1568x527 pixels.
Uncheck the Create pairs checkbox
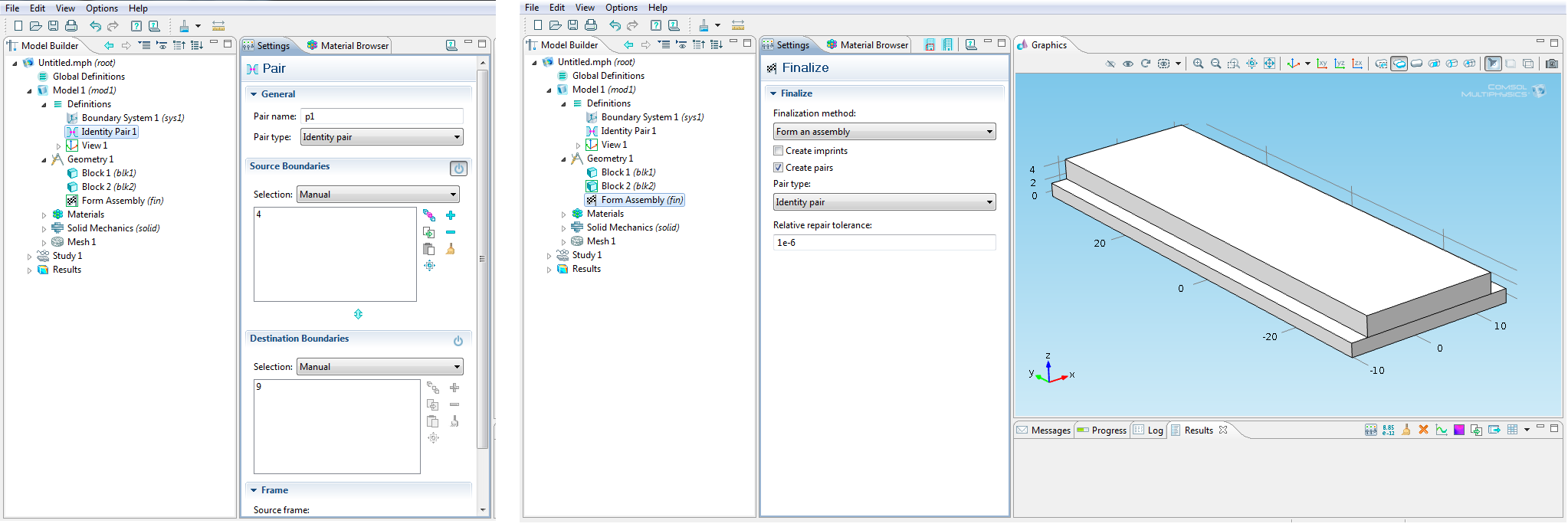(x=779, y=168)
